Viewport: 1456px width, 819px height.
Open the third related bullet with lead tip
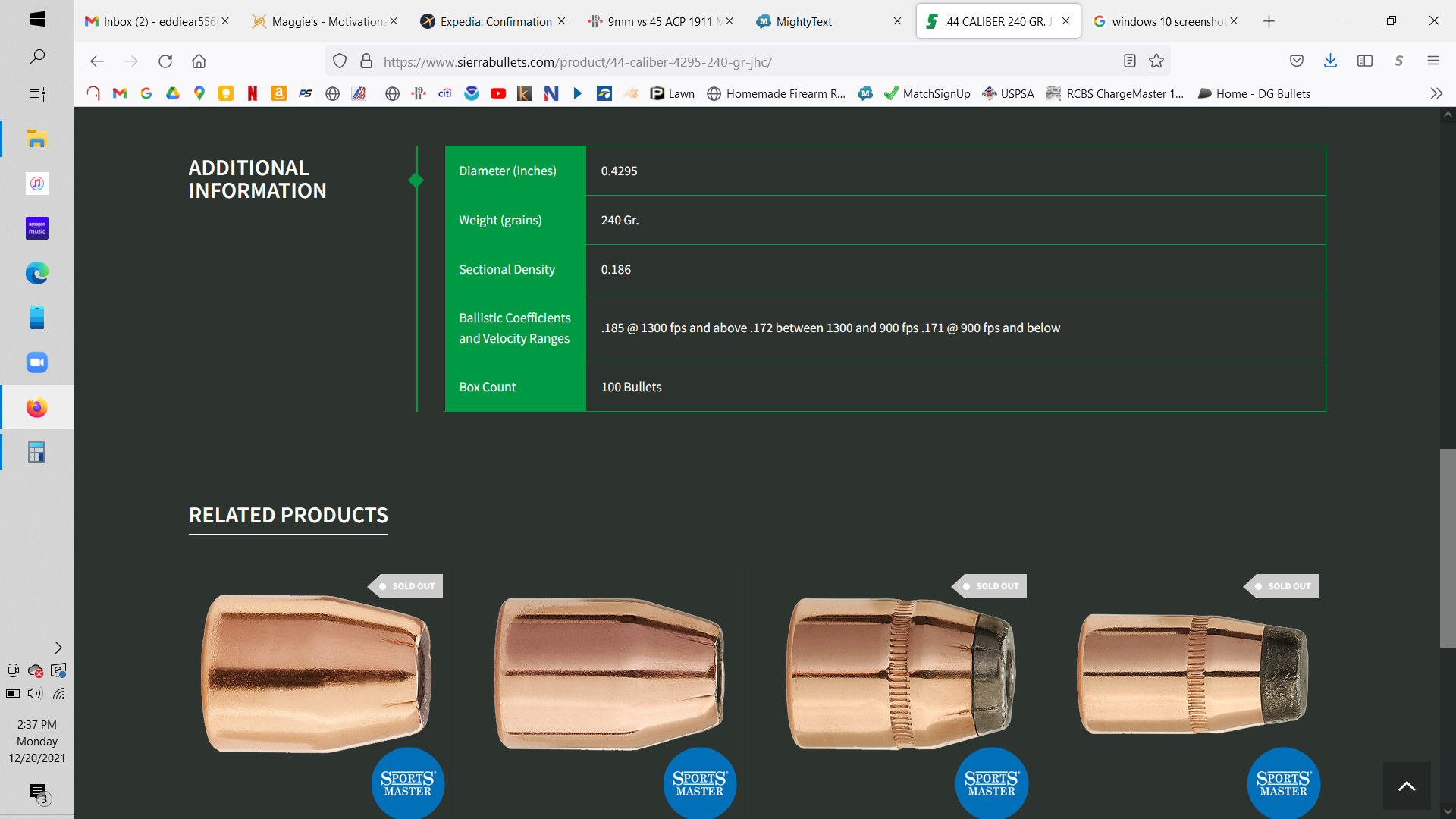[901, 673]
